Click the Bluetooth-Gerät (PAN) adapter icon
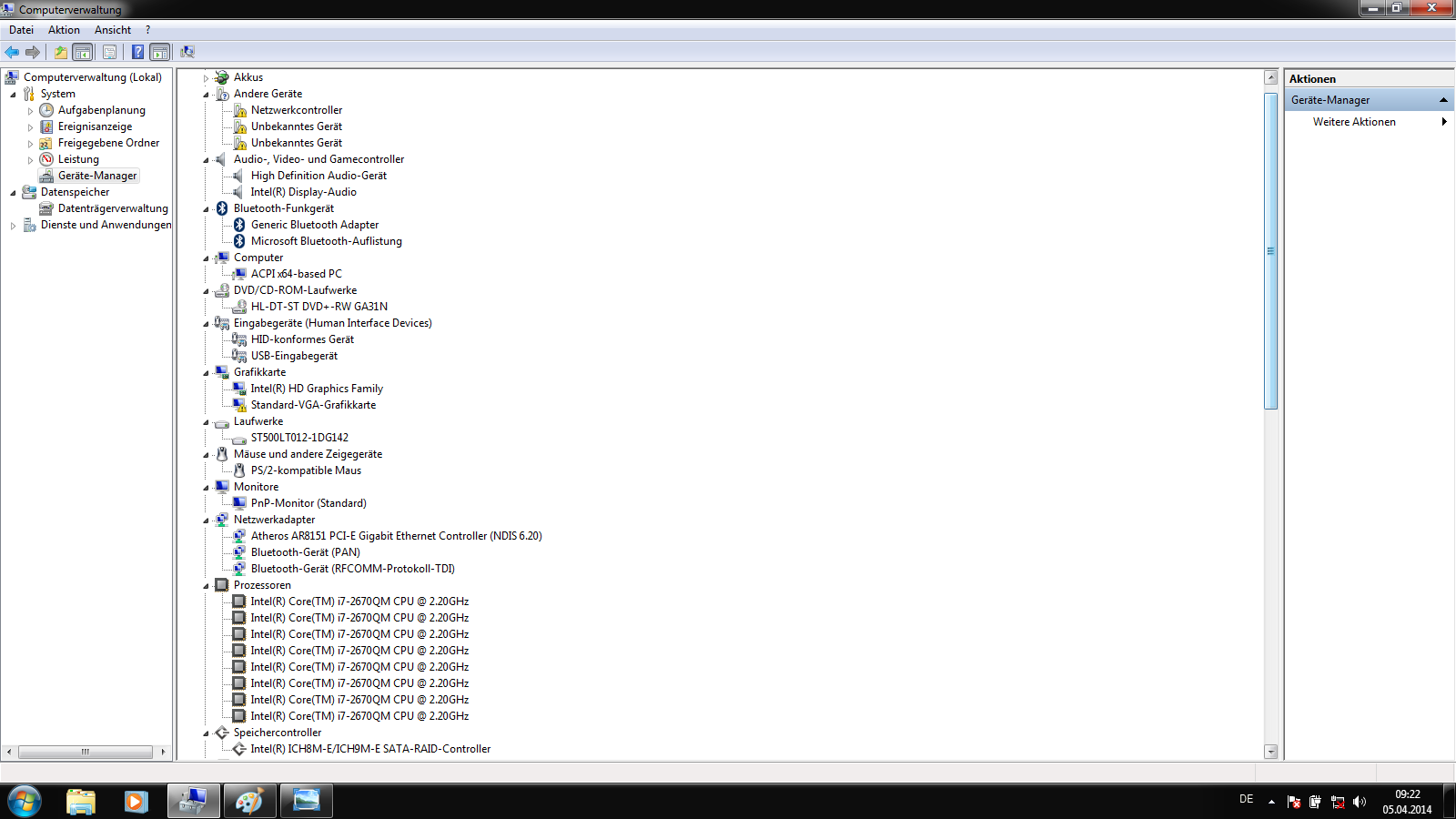The image size is (1456, 819). click(239, 552)
